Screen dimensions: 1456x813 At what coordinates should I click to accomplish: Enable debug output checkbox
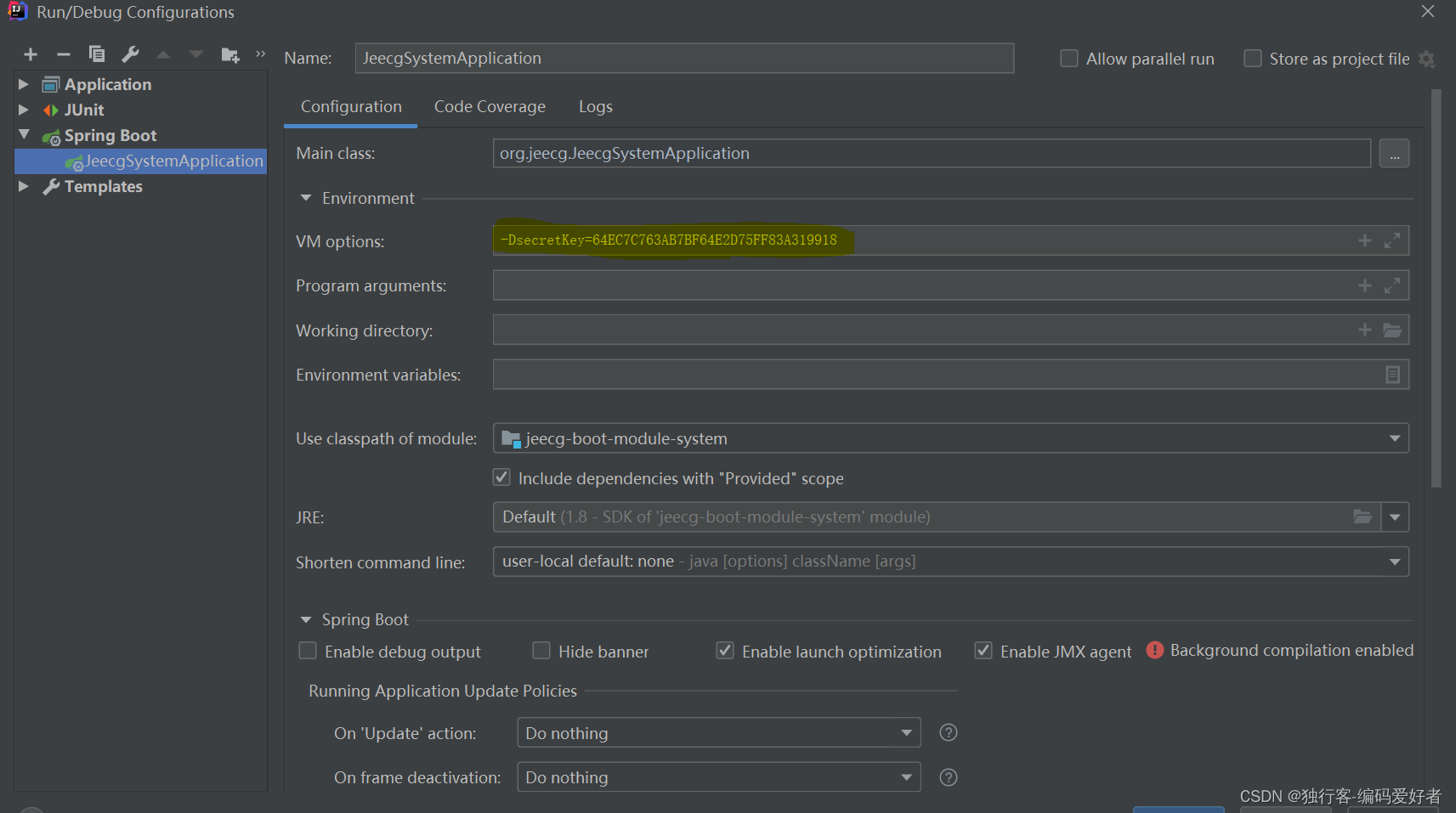(308, 651)
